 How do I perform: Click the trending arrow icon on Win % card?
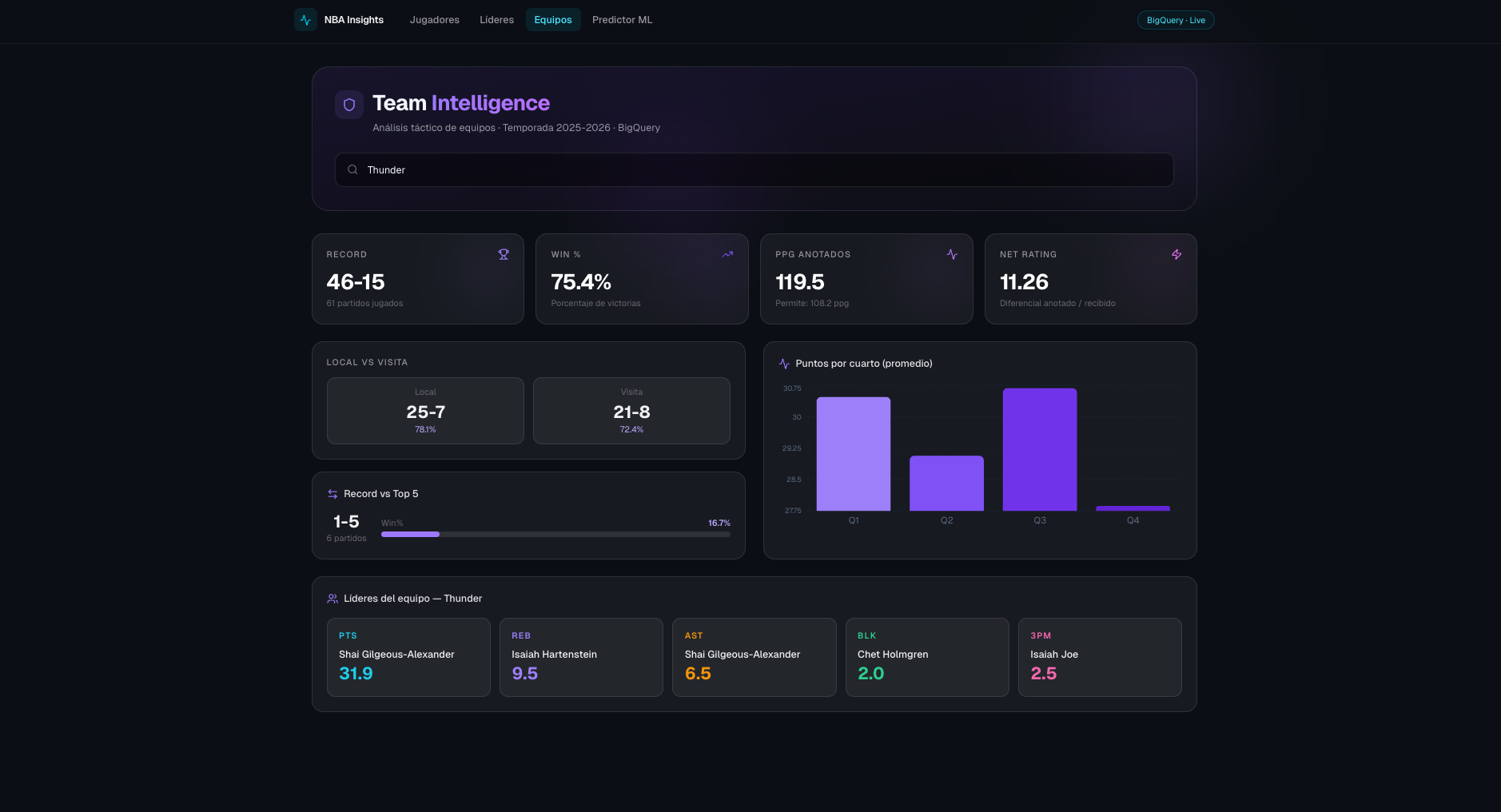click(727, 254)
